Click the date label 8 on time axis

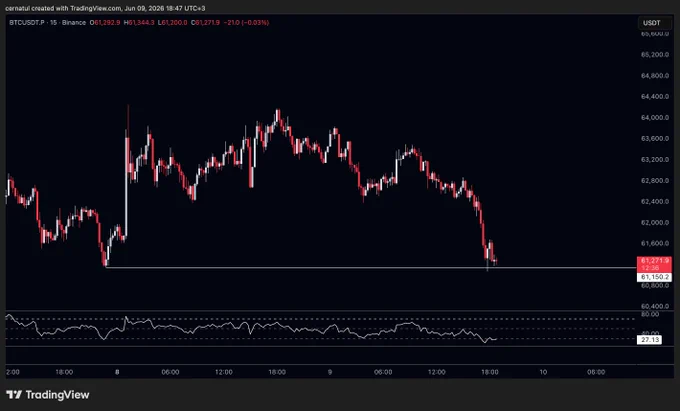[117, 372]
